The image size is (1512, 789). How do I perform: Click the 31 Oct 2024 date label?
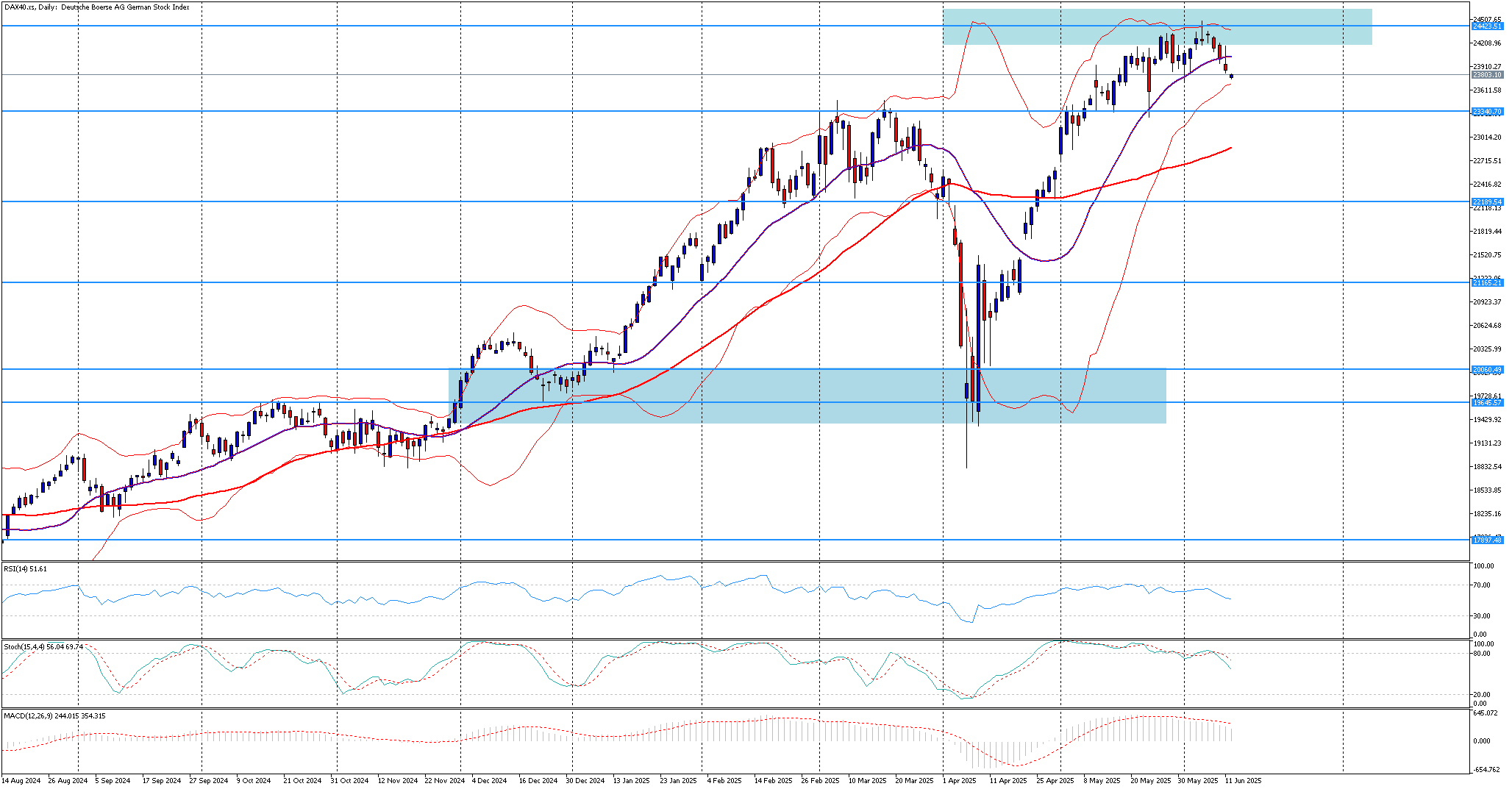349,781
